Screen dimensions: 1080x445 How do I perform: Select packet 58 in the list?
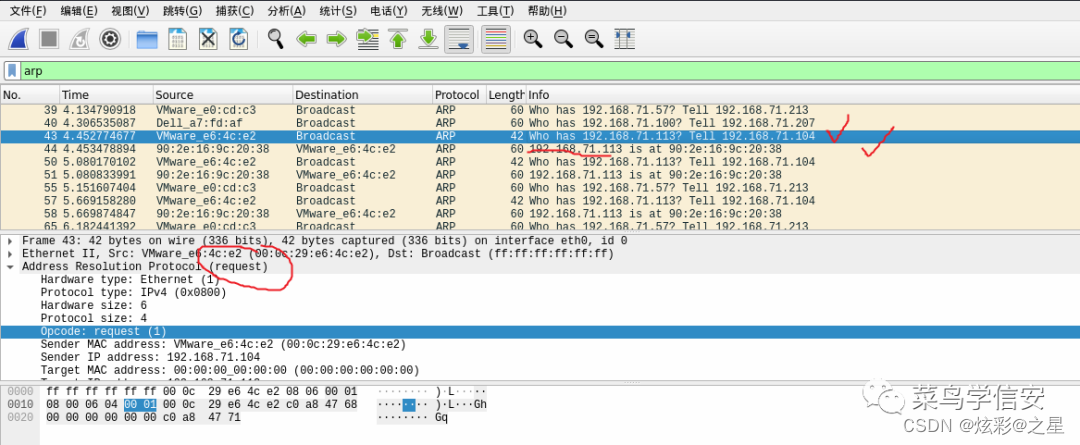pyautogui.click(x=540, y=214)
